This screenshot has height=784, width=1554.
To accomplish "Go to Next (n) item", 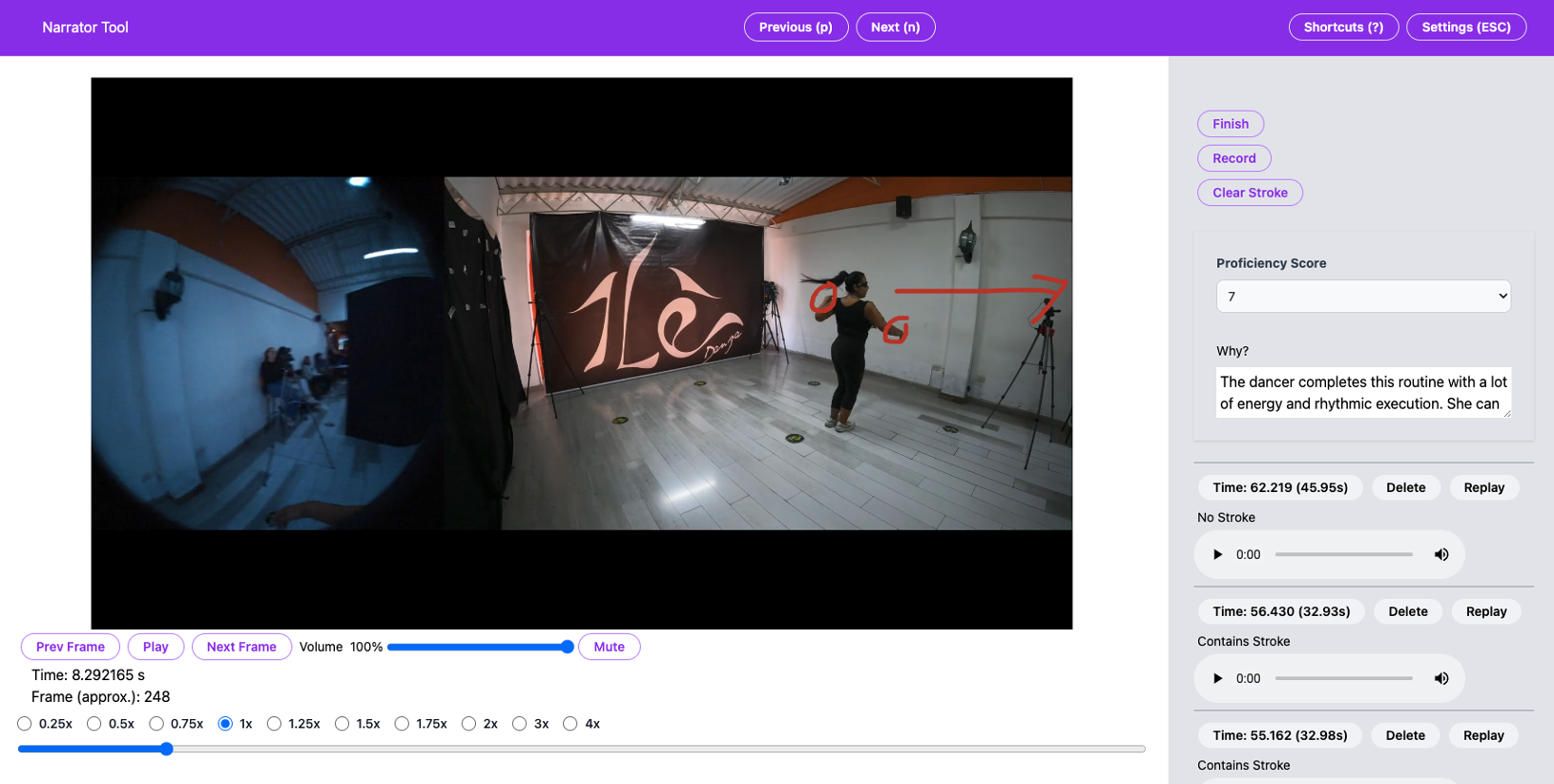I will (895, 27).
